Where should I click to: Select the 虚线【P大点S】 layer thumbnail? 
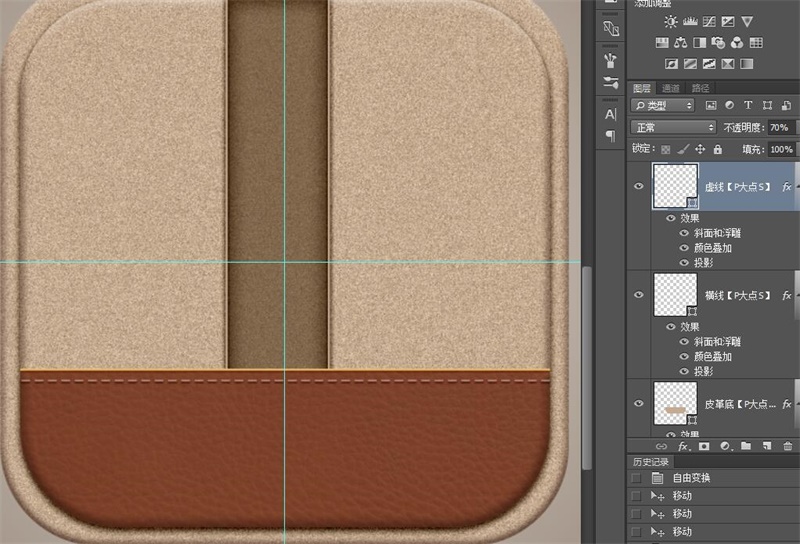[x=676, y=186]
